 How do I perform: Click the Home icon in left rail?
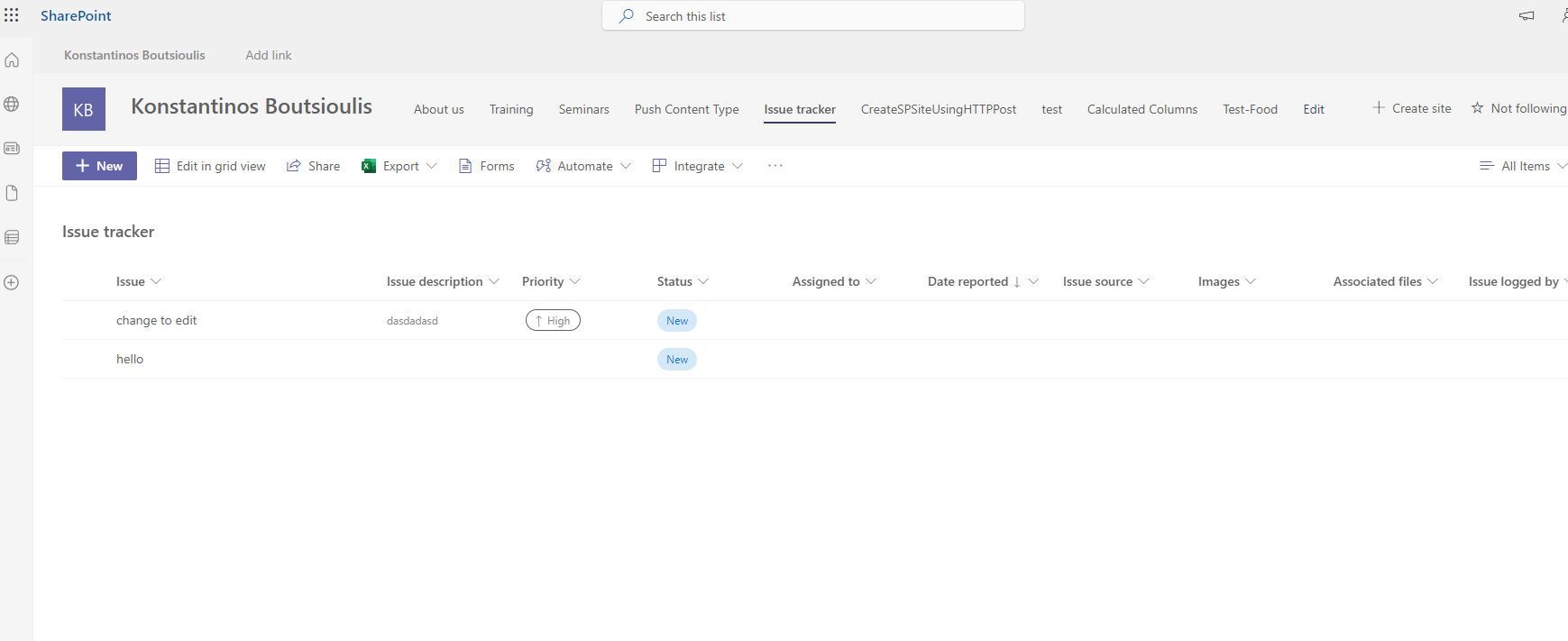point(12,60)
